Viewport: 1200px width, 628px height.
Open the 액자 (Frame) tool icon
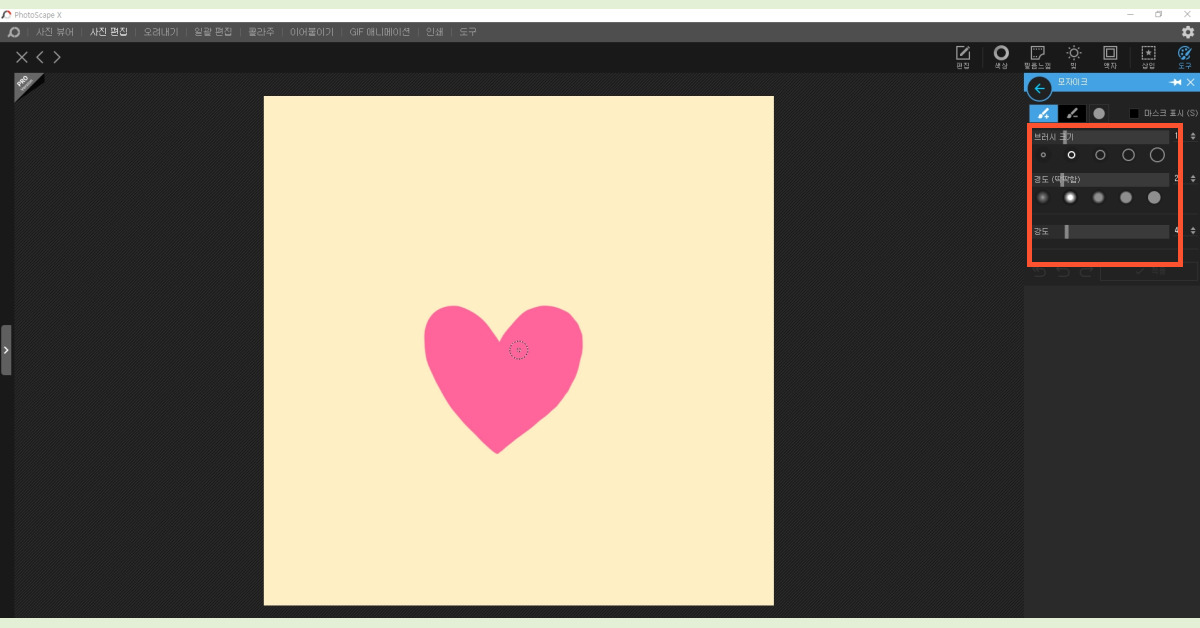[1110, 56]
